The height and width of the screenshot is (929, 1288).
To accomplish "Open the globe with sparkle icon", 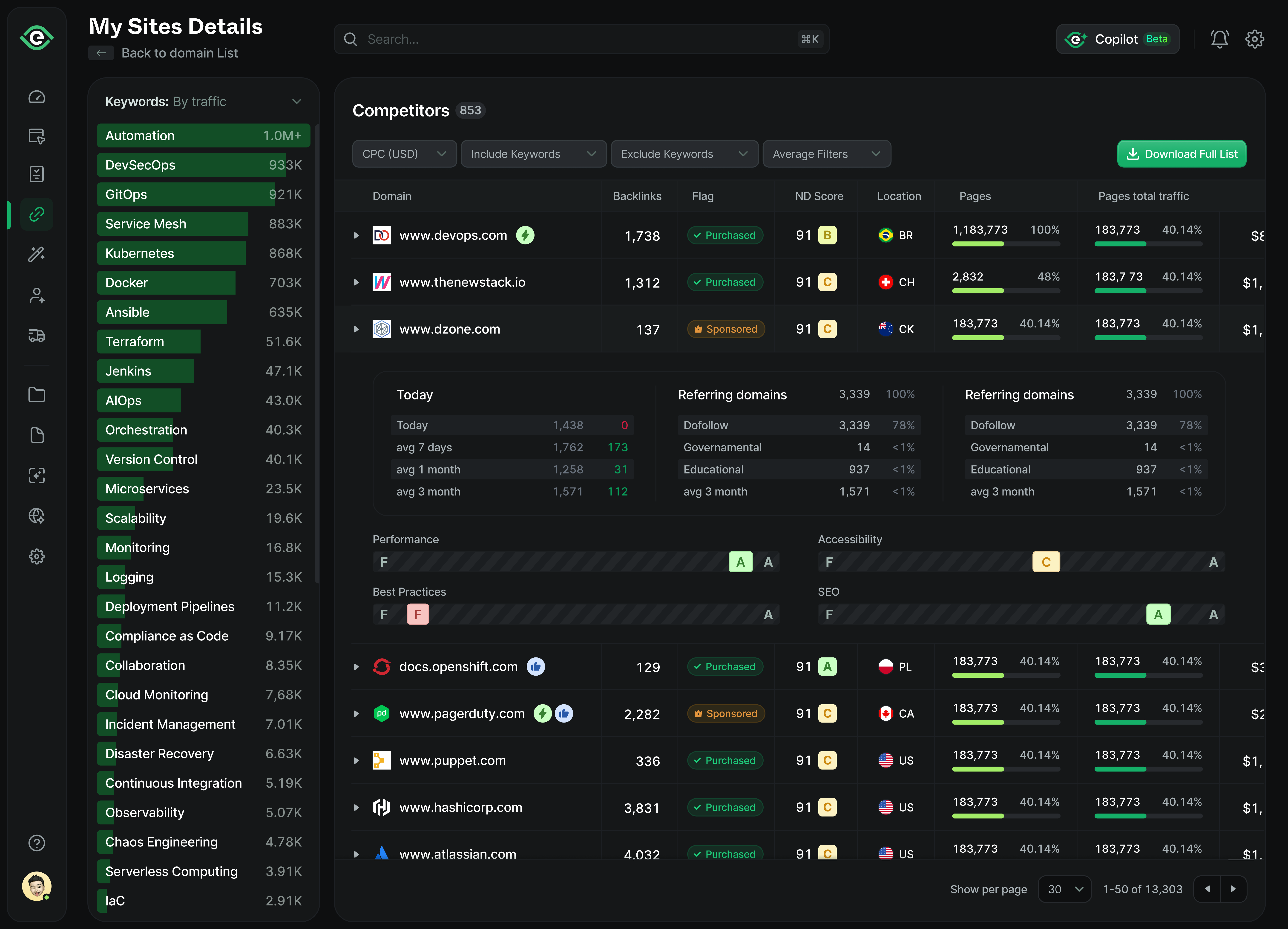I will [36, 516].
